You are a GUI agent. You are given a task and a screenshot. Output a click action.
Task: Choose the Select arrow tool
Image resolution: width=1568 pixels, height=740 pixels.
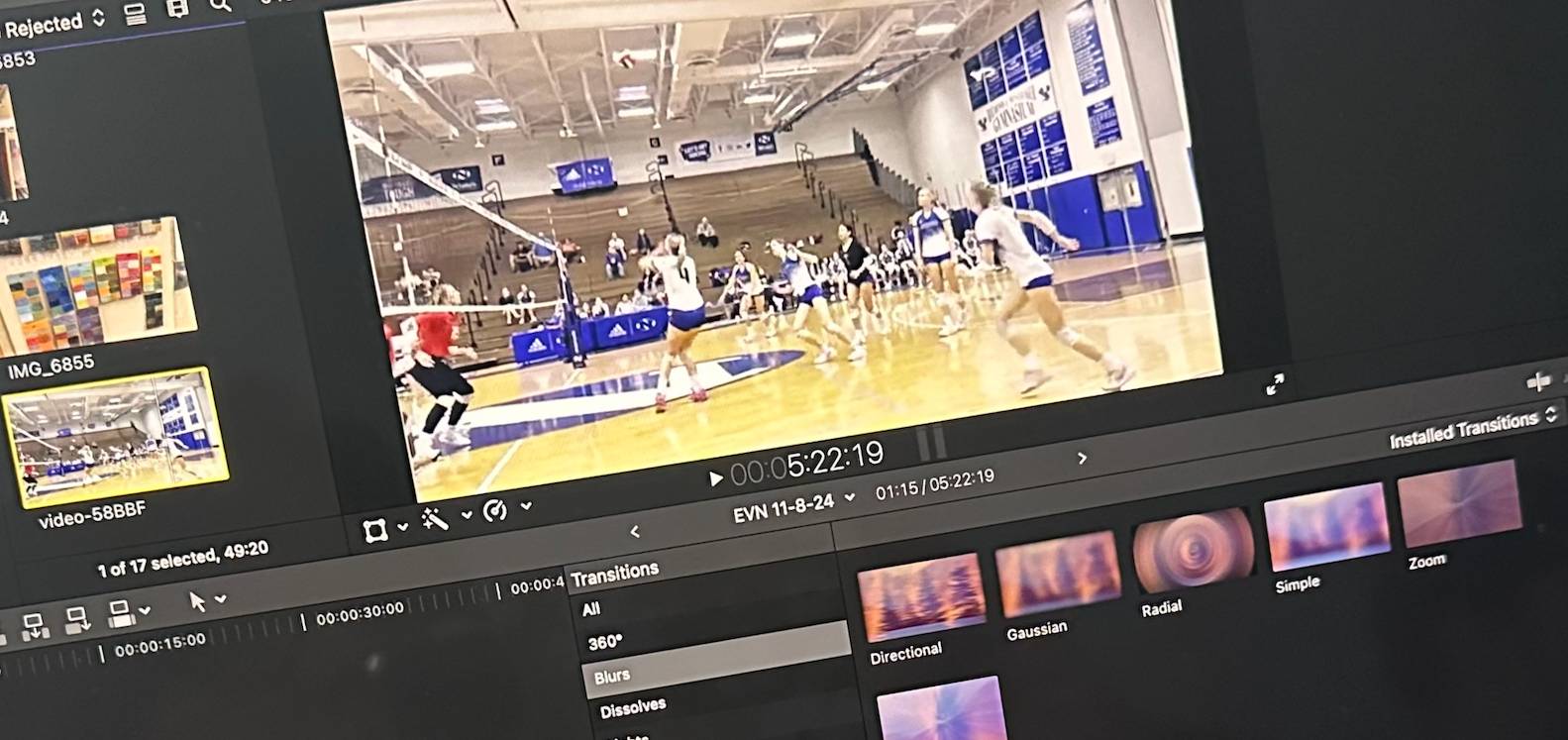tap(197, 601)
